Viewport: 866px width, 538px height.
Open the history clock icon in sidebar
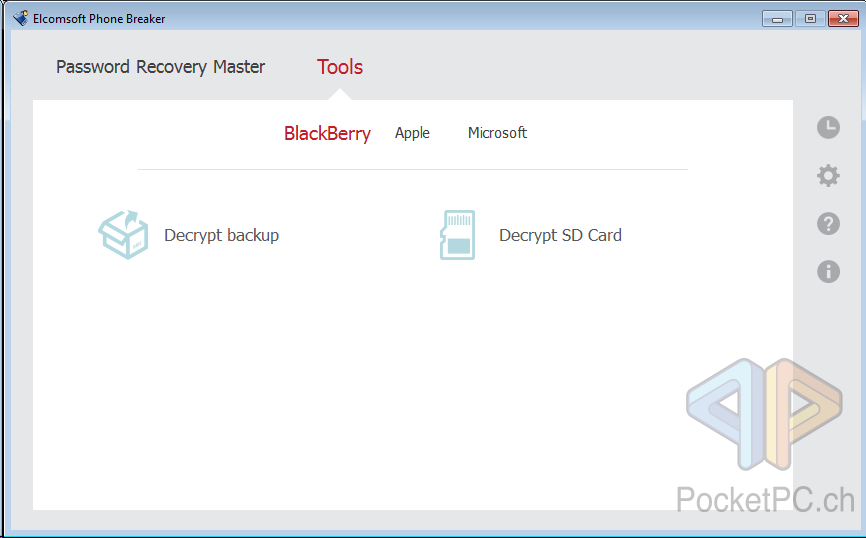click(x=828, y=128)
